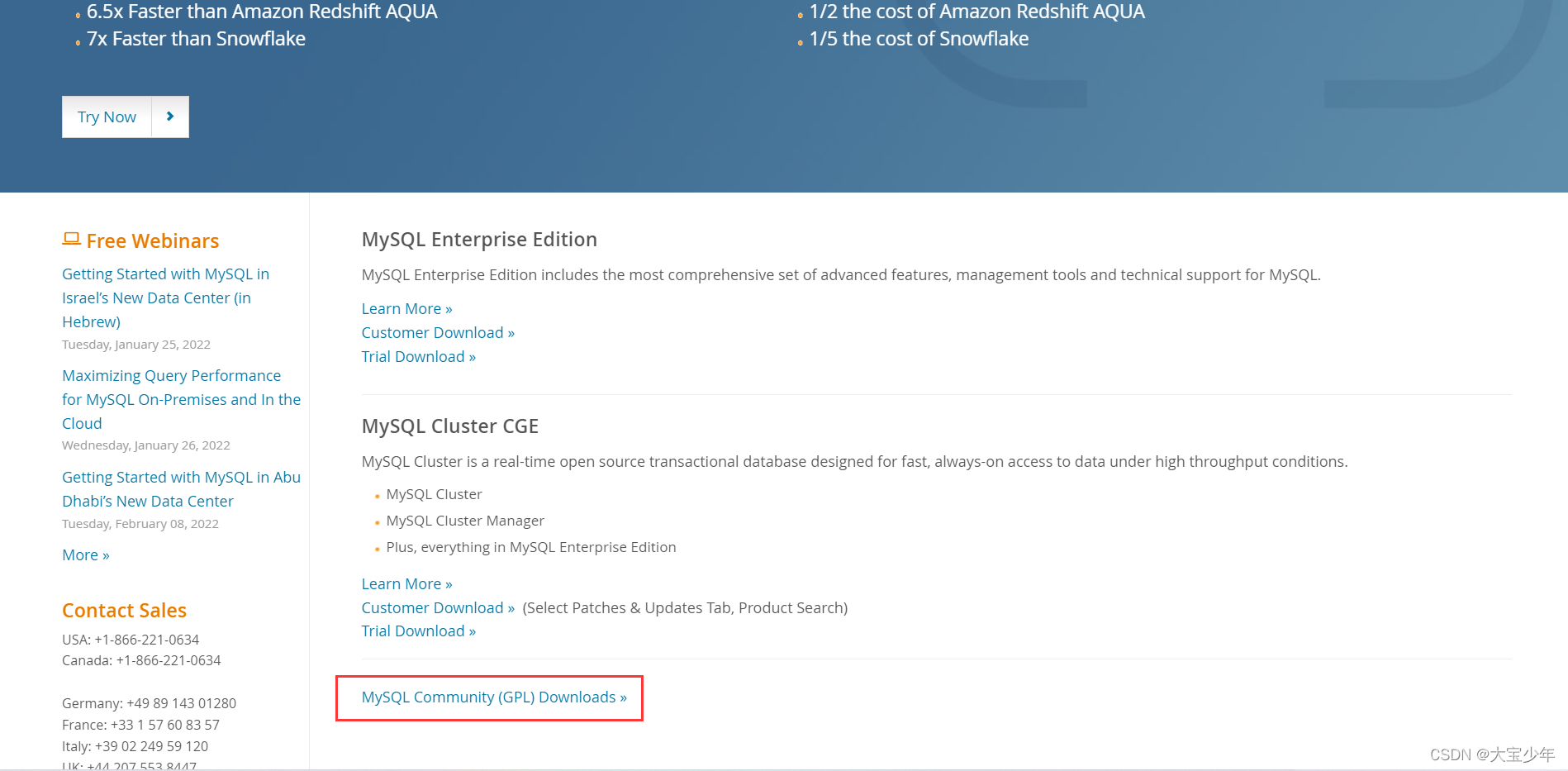Open Getting Started with MySQL in Abu Dhabi webinar
This screenshot has width=1568, height=771.
pyautogui.click(x=181, y=489)
